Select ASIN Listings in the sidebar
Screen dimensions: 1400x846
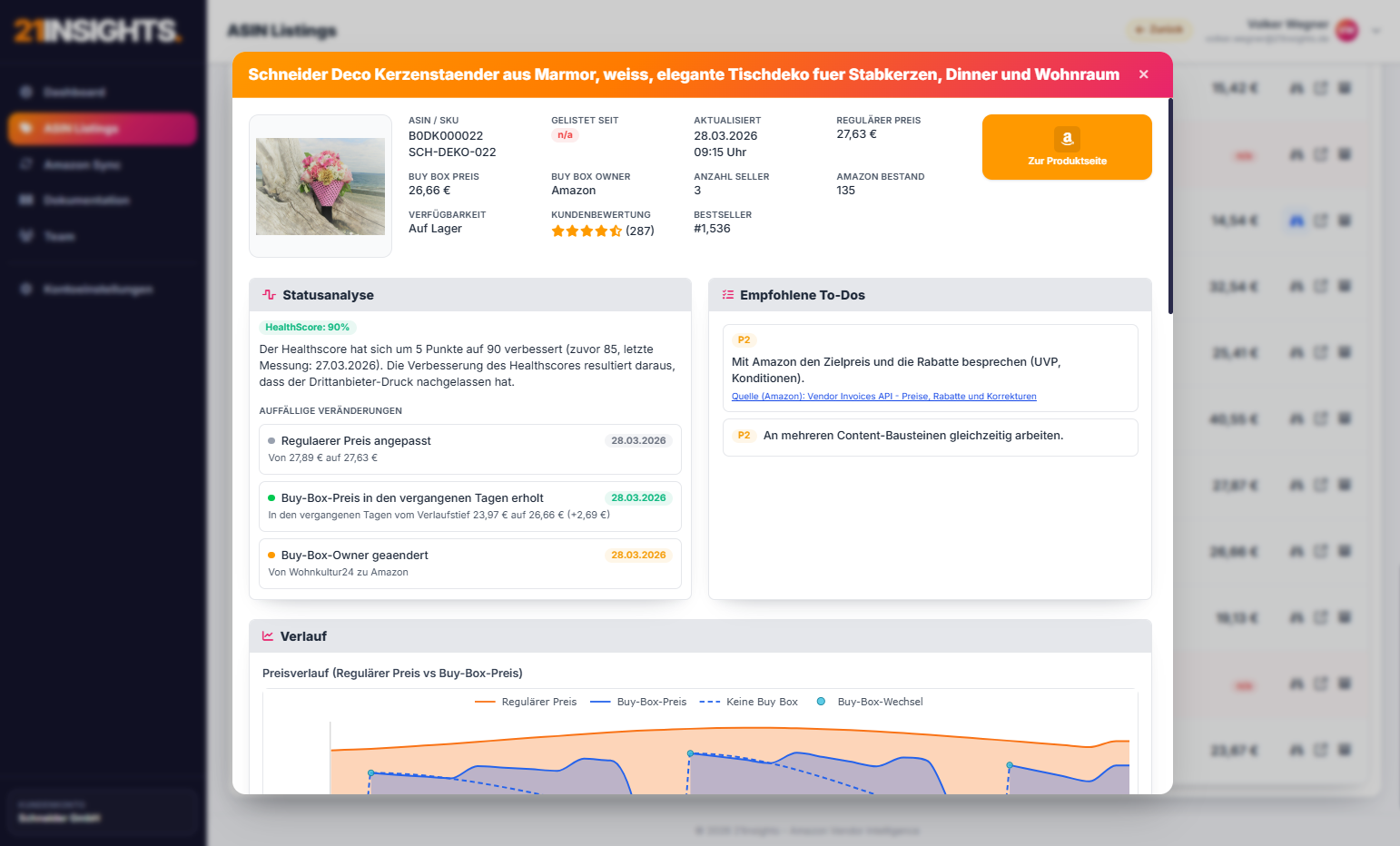pyautogui.click(x=103, y=129)
